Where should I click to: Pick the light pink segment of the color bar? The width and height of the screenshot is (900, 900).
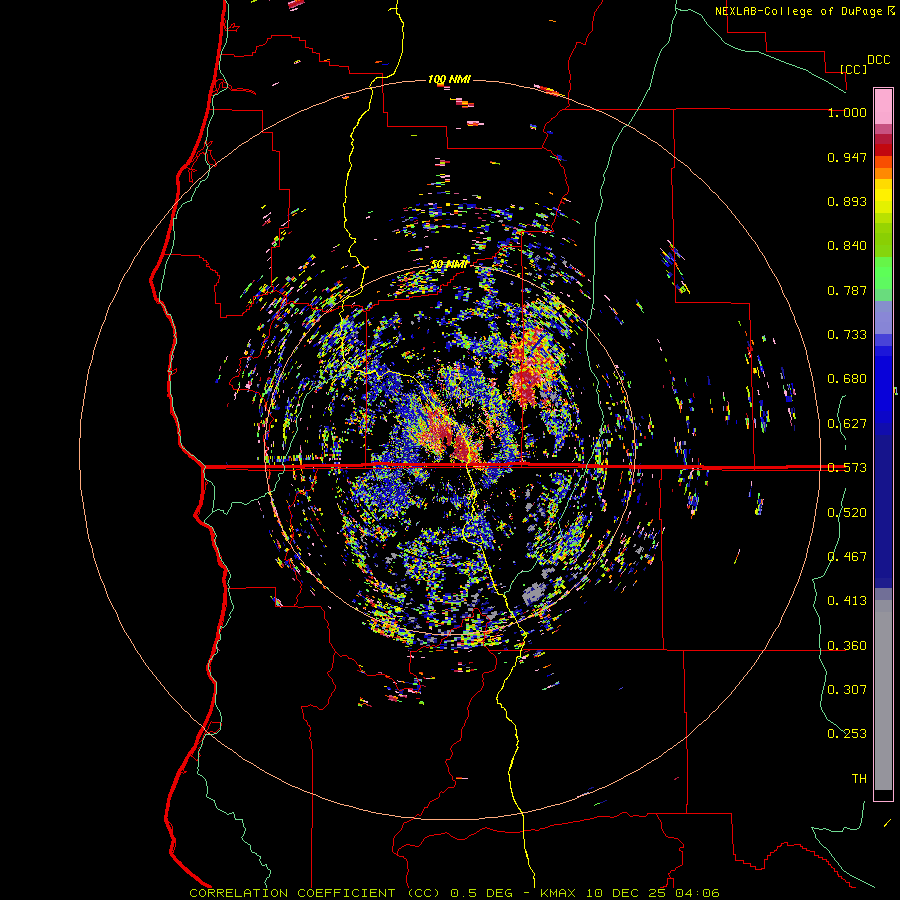tap(883, 106)
